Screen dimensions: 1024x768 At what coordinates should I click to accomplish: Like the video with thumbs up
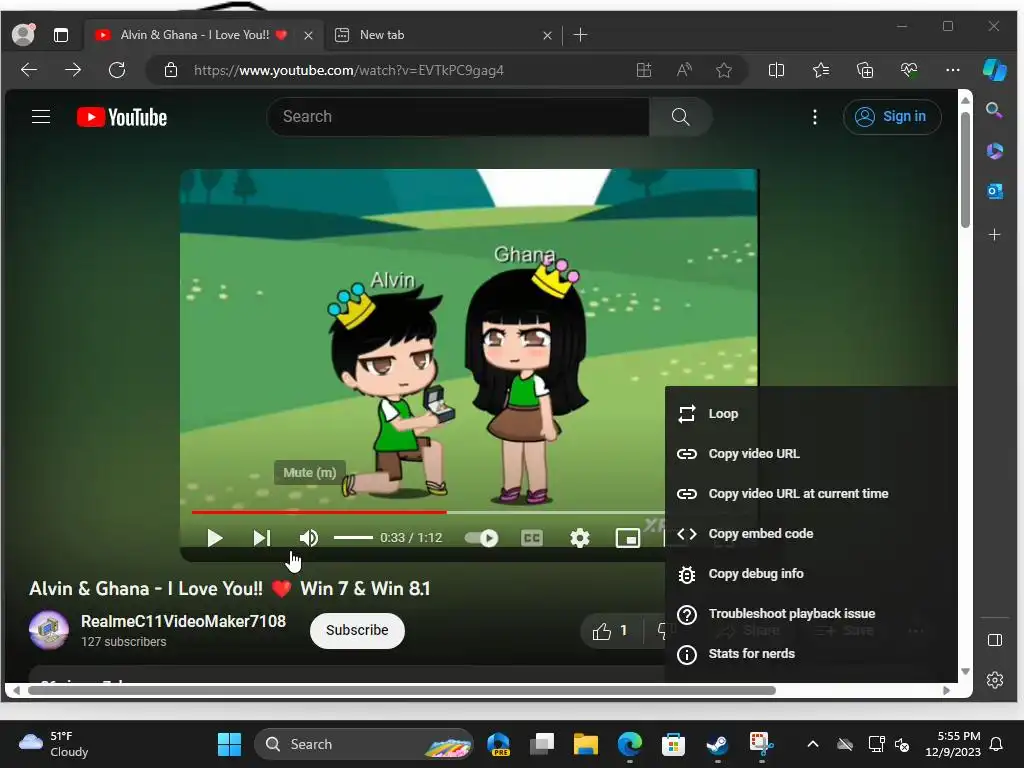click(x=609, y=631)
